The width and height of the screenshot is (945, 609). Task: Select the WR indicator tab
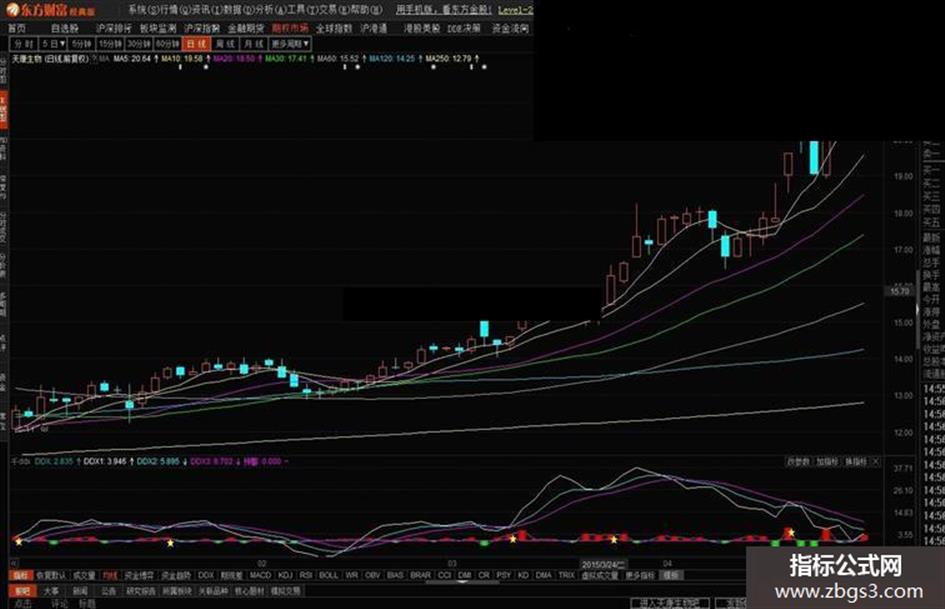click(352, 576)
